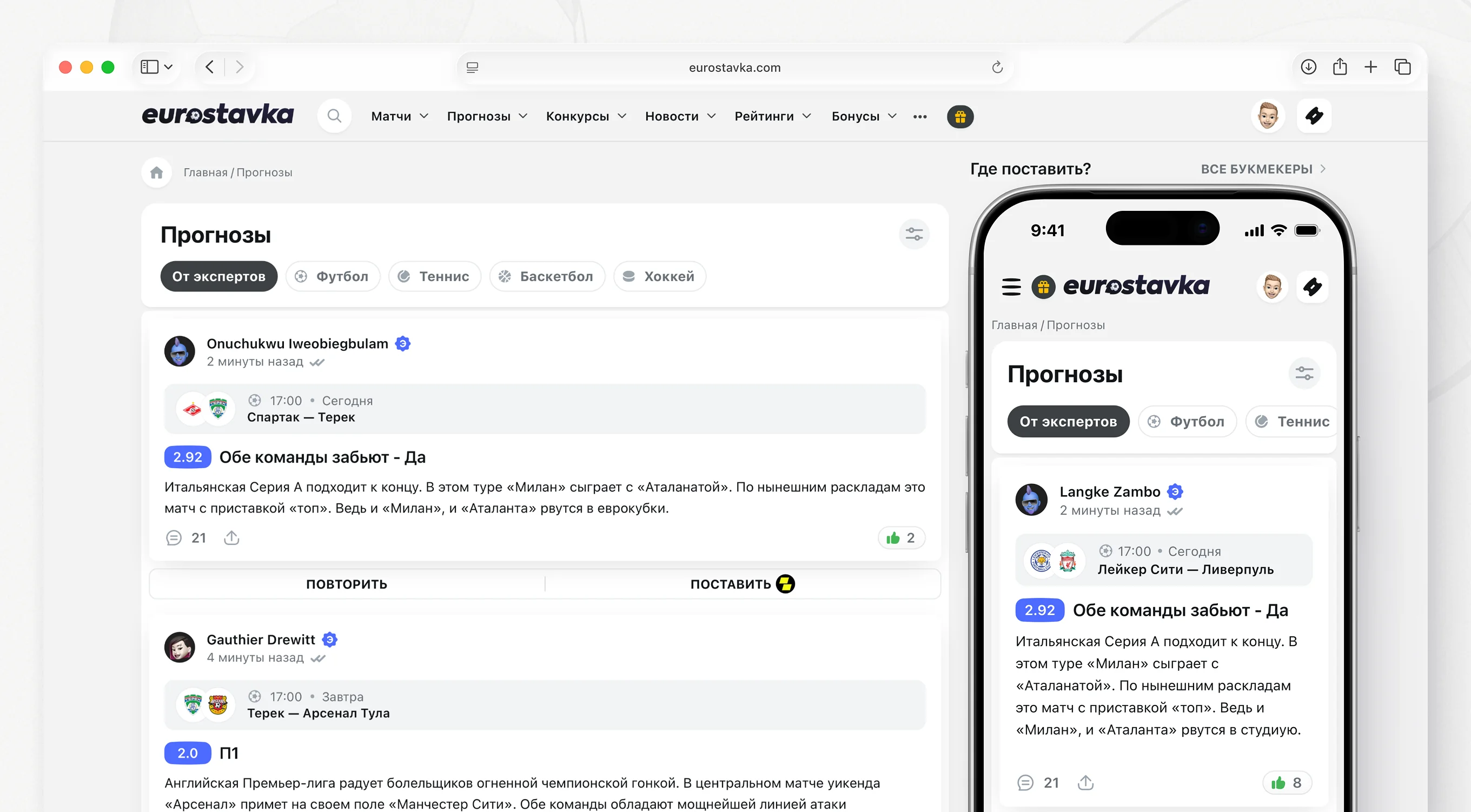
Task: Open the mobile hamburger menu
Action: (x=1011, y=287)
